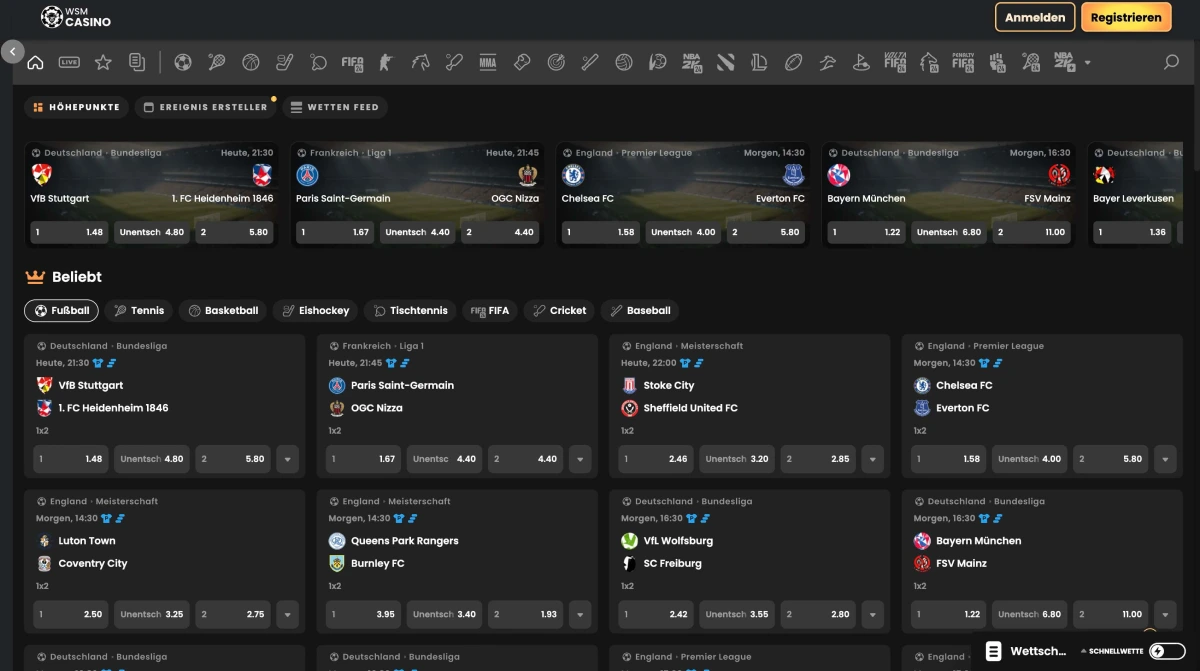Open the WSM Casino logo
The height and width of the screenshot is (671, 1200).
(75, 17)
